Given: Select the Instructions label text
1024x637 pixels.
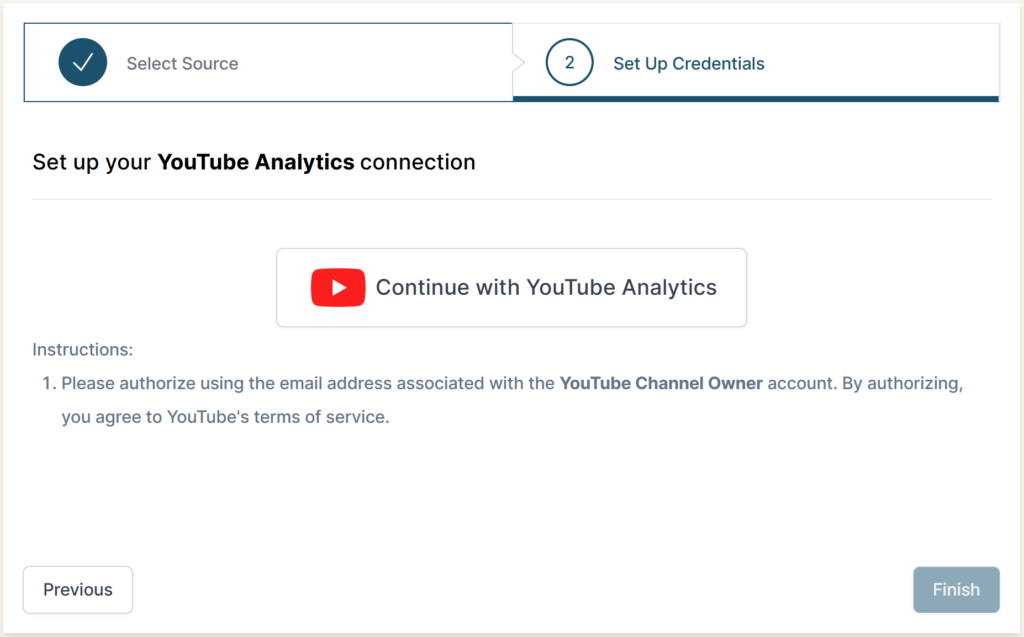Looking at the screenshot, I should (x=82, y=349).
